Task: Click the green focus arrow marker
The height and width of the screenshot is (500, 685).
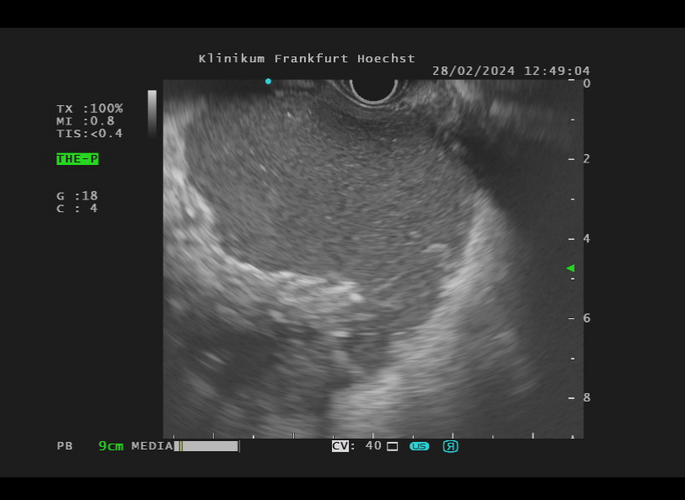Action: coord(570,268)
